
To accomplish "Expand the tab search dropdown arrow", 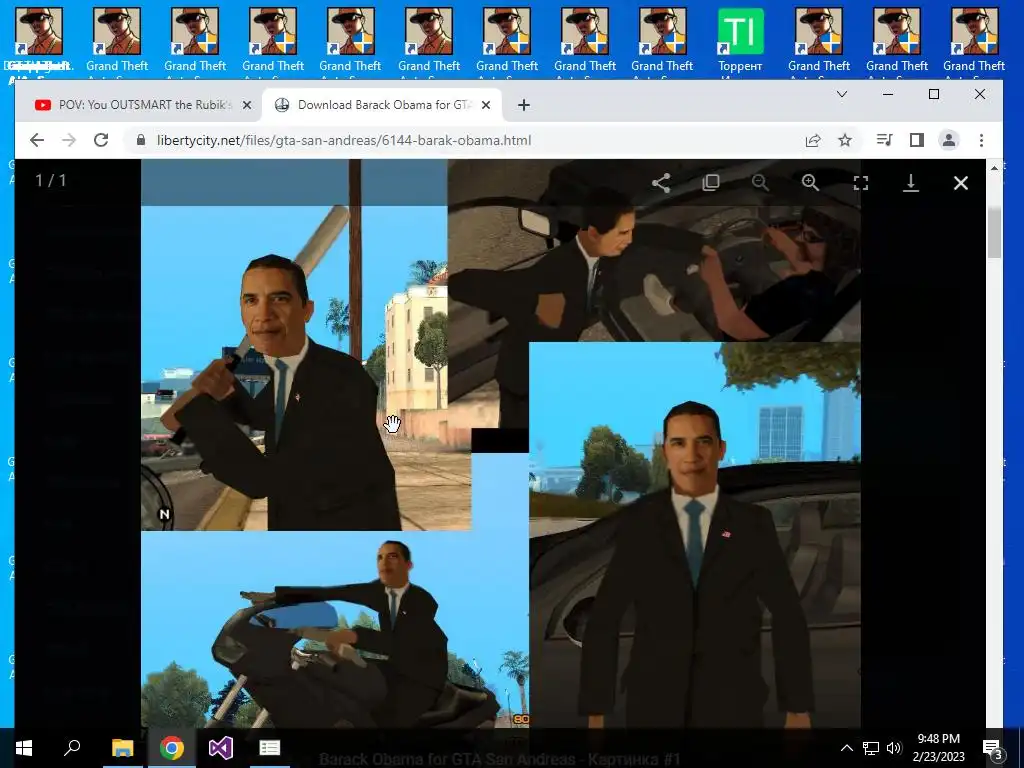I will pos(842,94).
